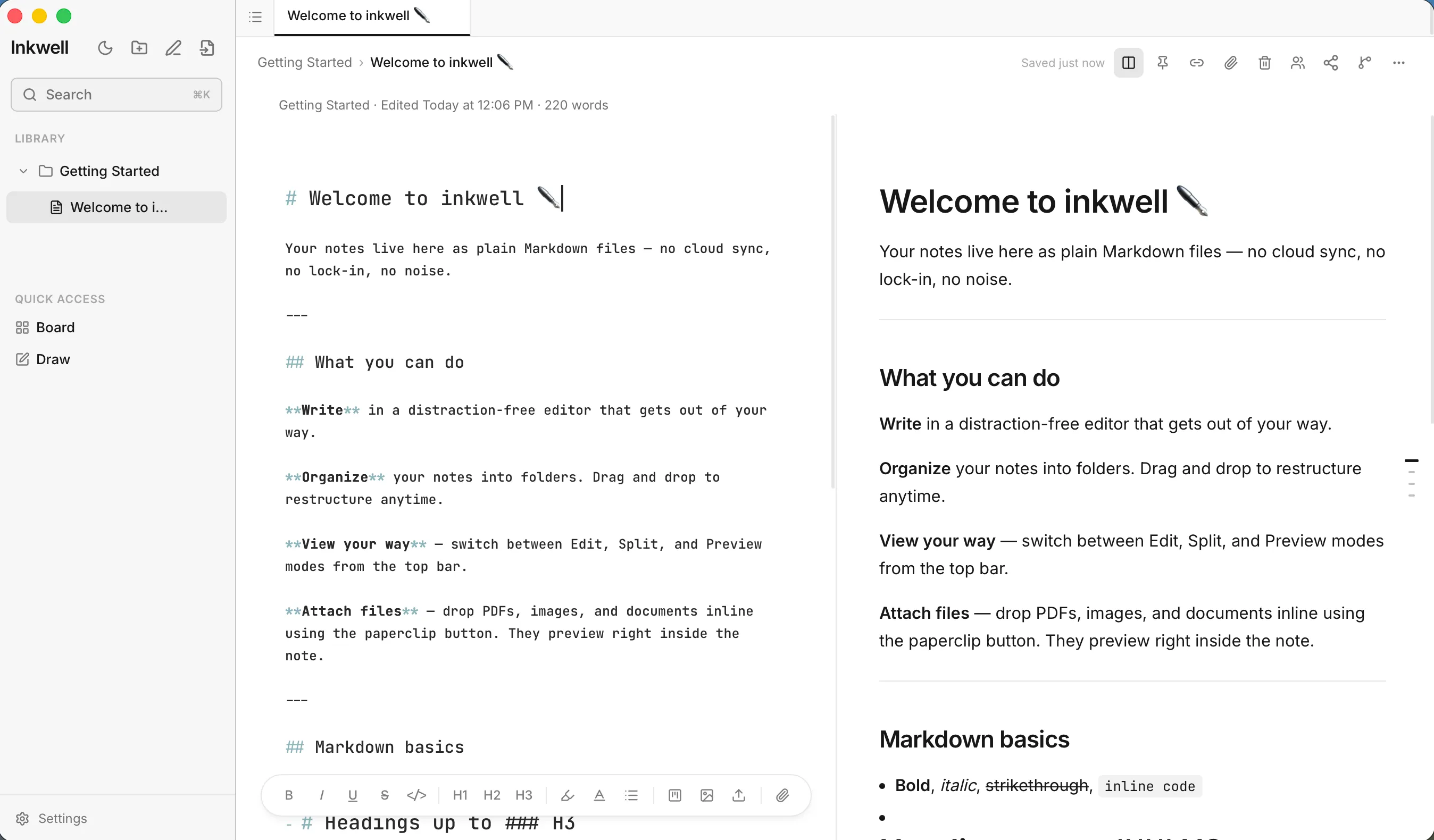Apply bold formatting in the toolbar
Viewport: 1434px width, 840px height.
point(289,795)
